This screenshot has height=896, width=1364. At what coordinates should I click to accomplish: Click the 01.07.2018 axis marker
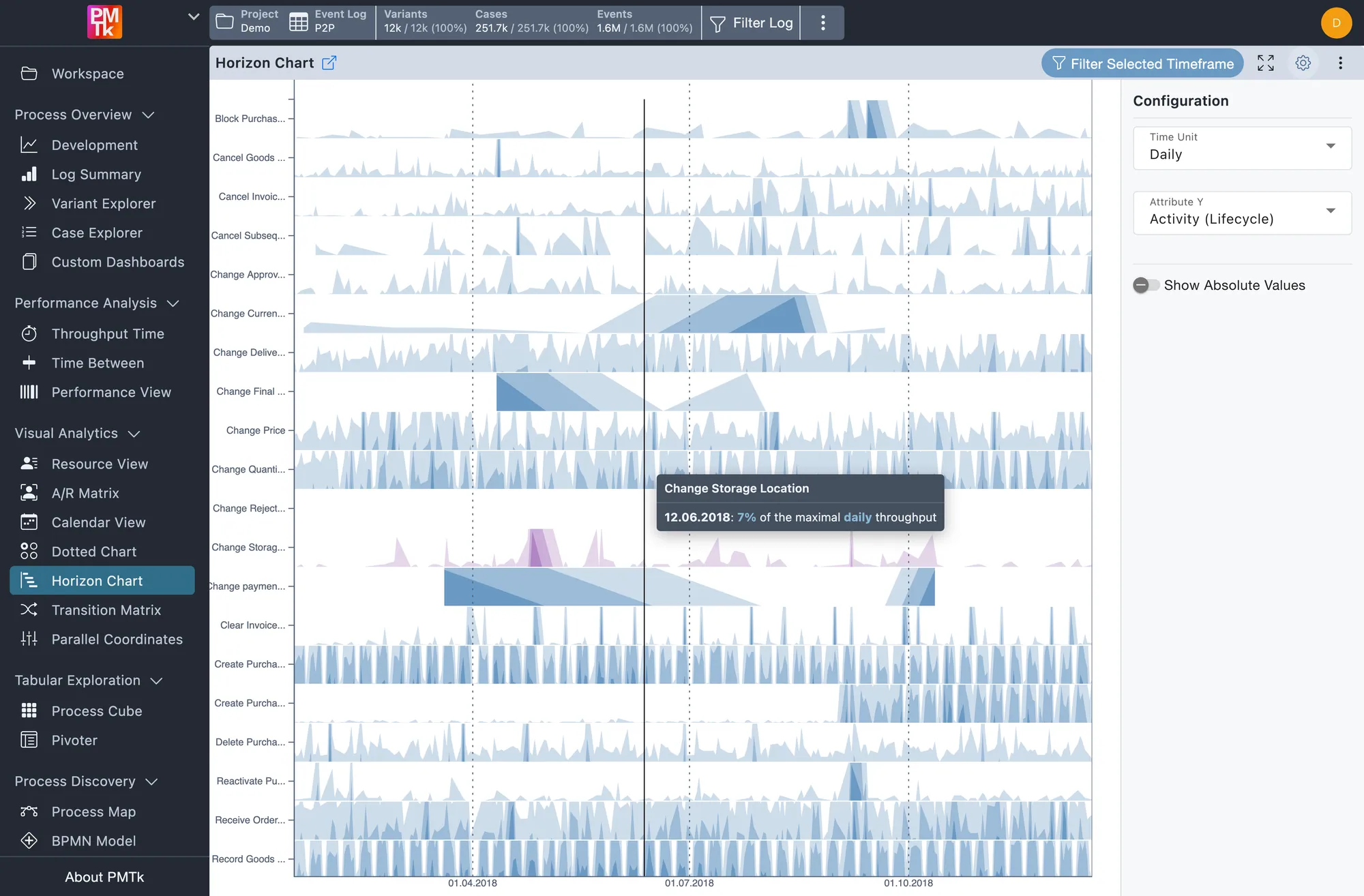(x=690, y=883)
